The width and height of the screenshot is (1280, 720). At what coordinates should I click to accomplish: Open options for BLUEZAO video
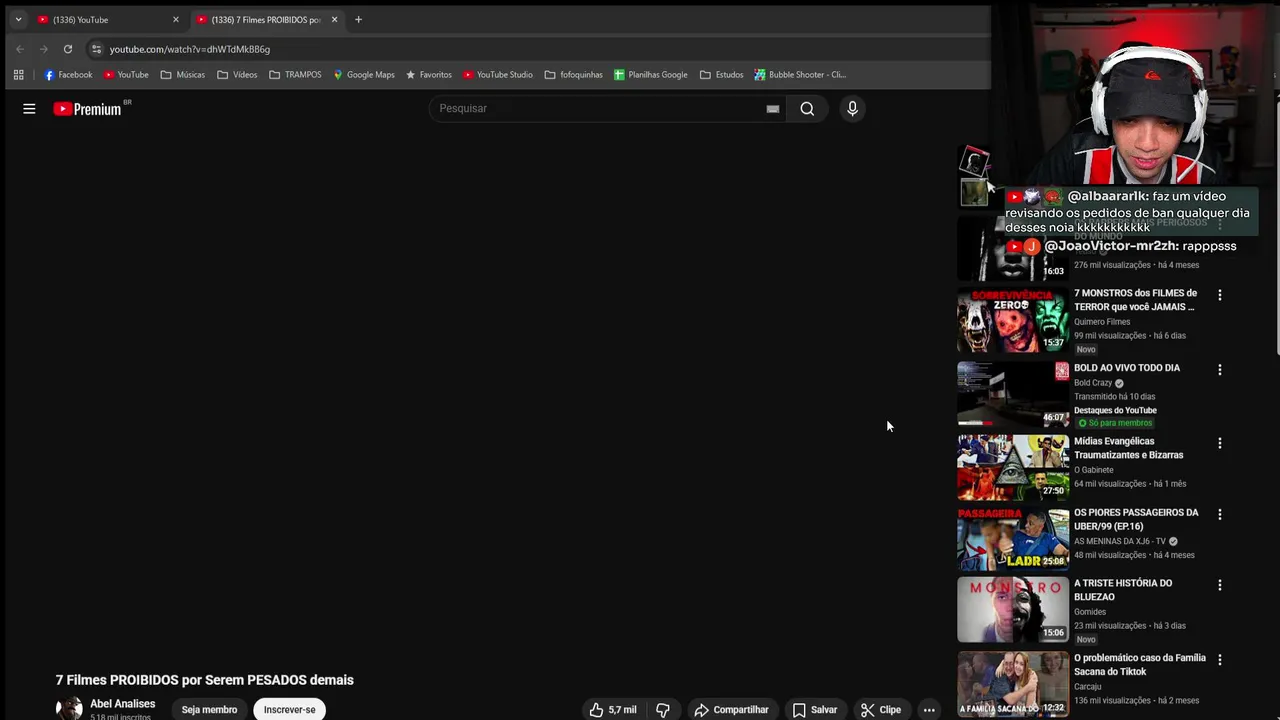(1219, 585)
